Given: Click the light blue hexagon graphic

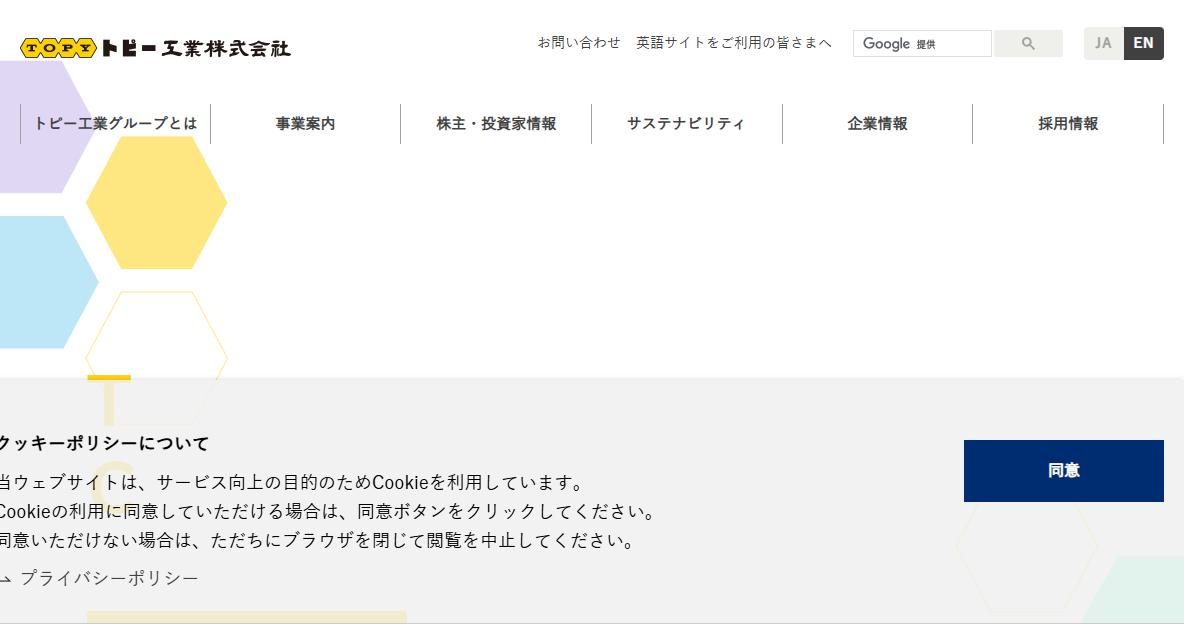Looking at the screenshot, I should point(48,282).
